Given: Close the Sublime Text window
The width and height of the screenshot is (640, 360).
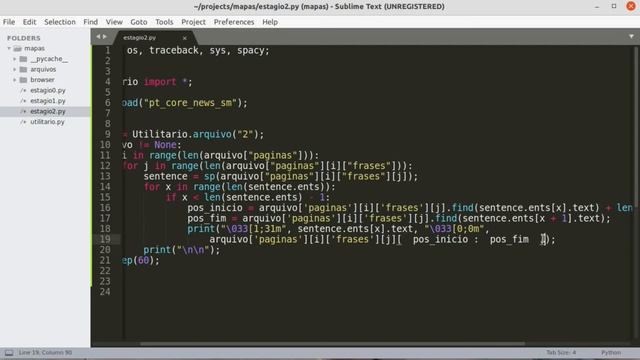Looking at the screenshot, I should 631,7.
